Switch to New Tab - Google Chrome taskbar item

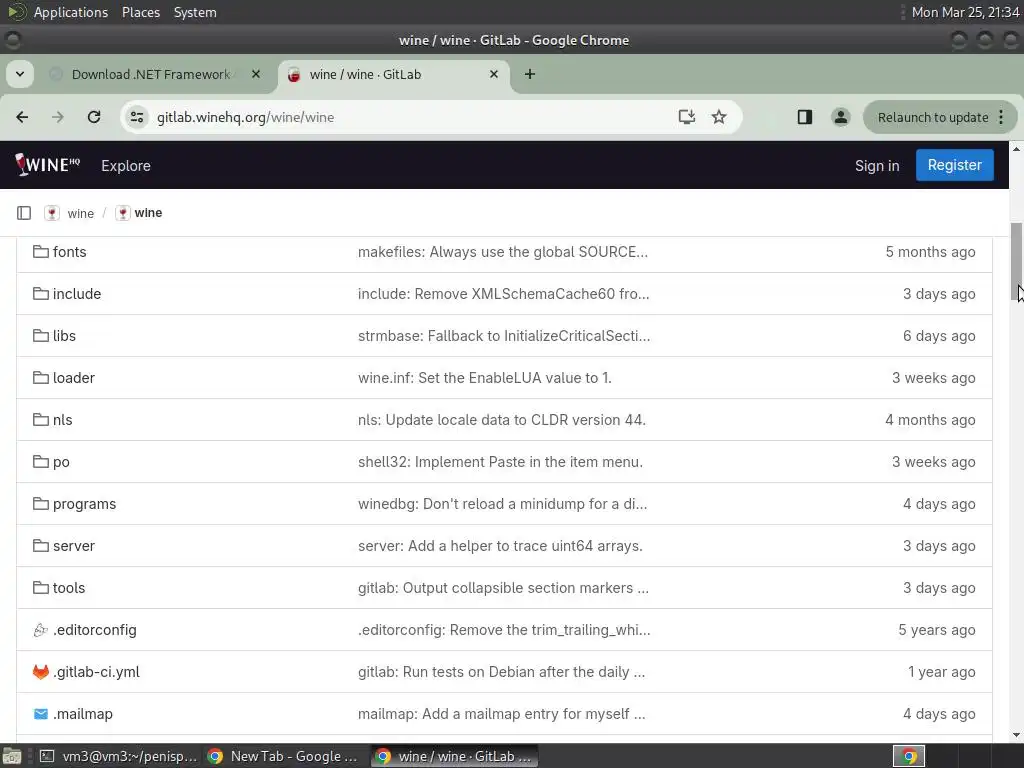[x=282, y=756]
